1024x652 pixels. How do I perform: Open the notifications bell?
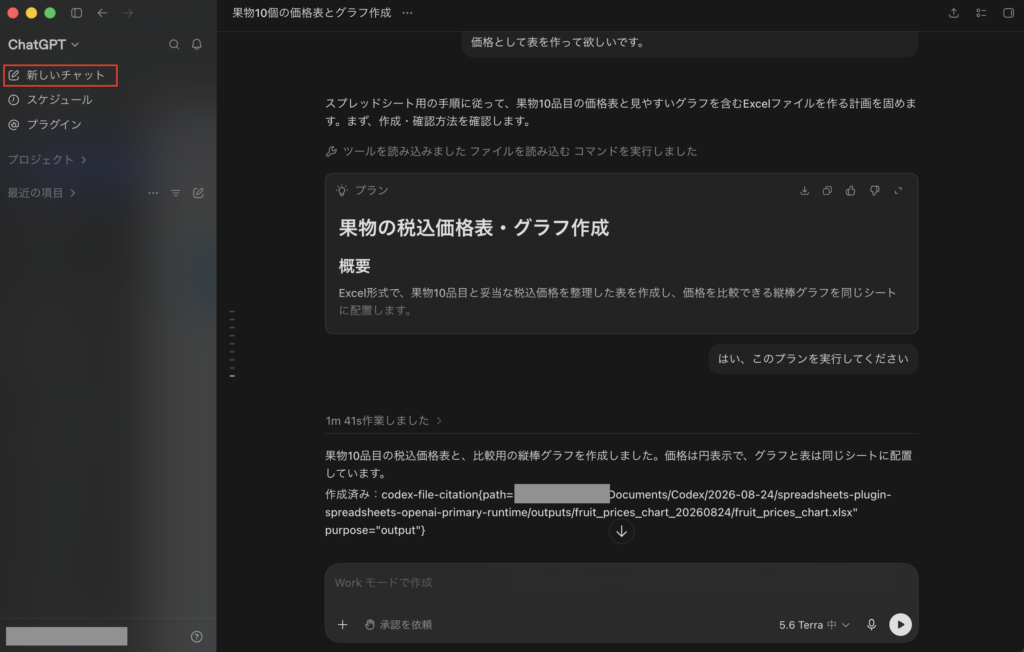[197, 44]
